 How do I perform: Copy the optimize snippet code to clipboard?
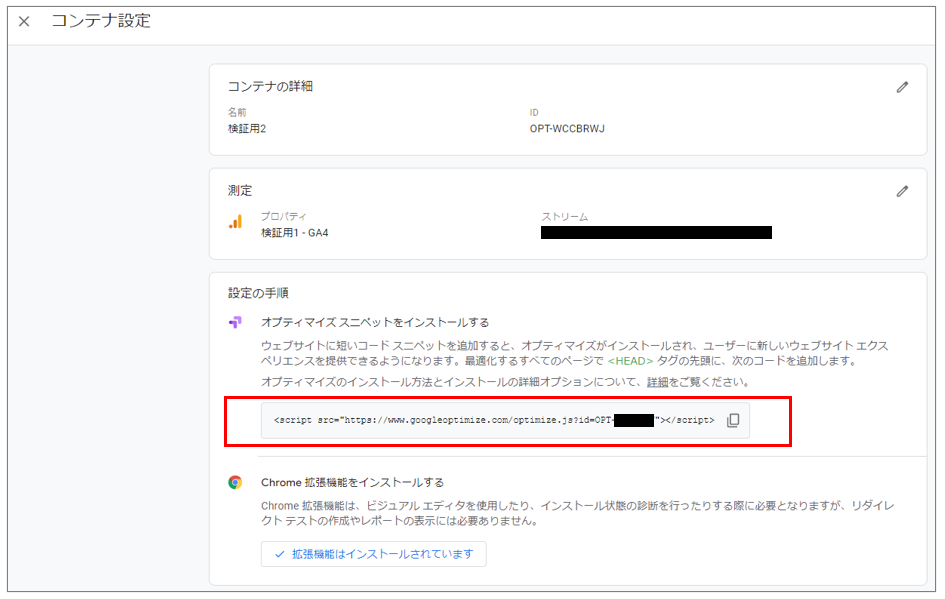(x=733, y=420)
